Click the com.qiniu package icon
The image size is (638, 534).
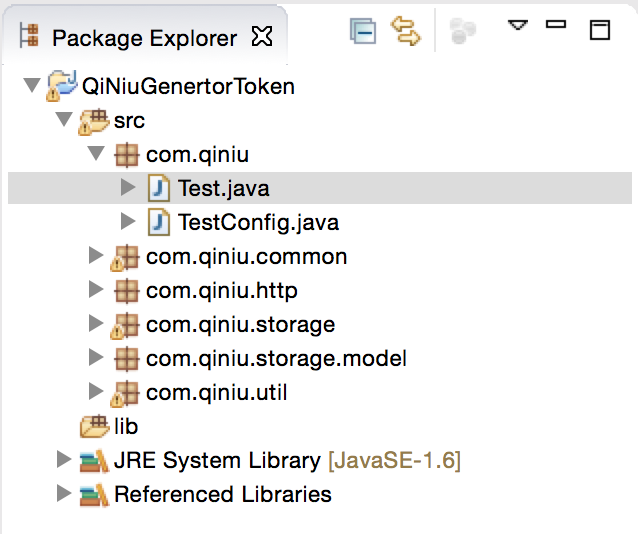(x=127, y=155)
